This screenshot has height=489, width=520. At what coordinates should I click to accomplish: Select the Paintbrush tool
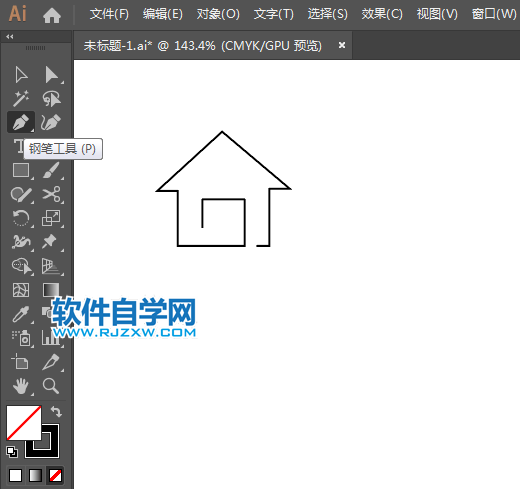pos(51,170)
